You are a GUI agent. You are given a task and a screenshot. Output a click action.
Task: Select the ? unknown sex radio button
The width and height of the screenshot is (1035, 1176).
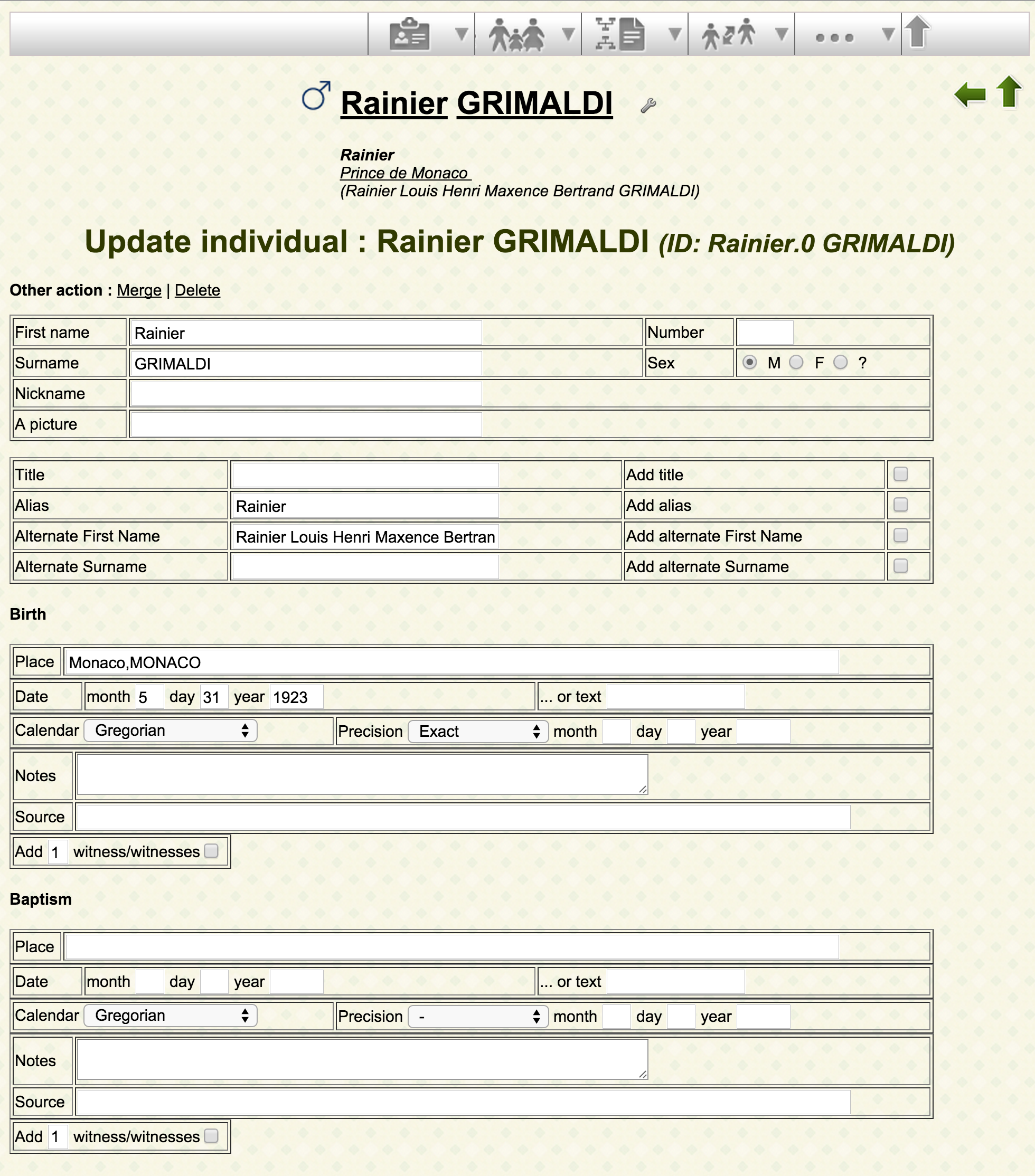(841, 363)
